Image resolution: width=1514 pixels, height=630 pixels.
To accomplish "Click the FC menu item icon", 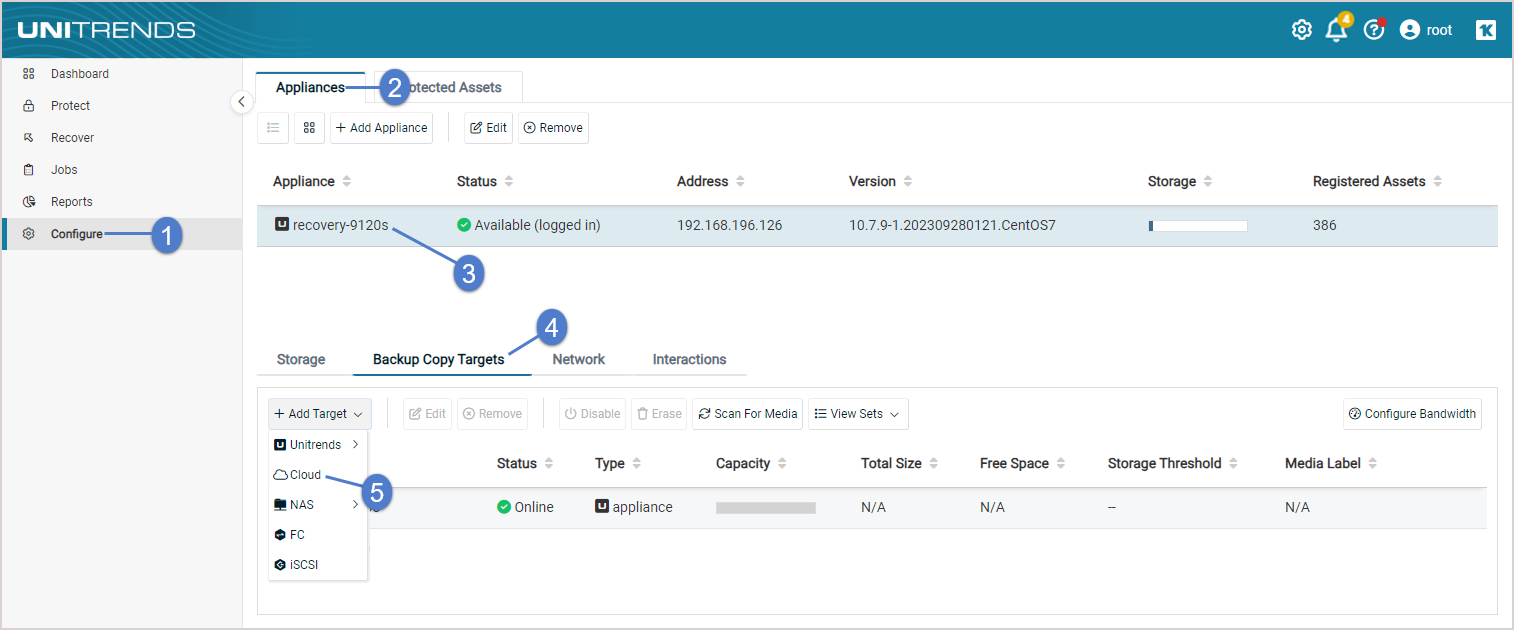I will tap(280, 535).
